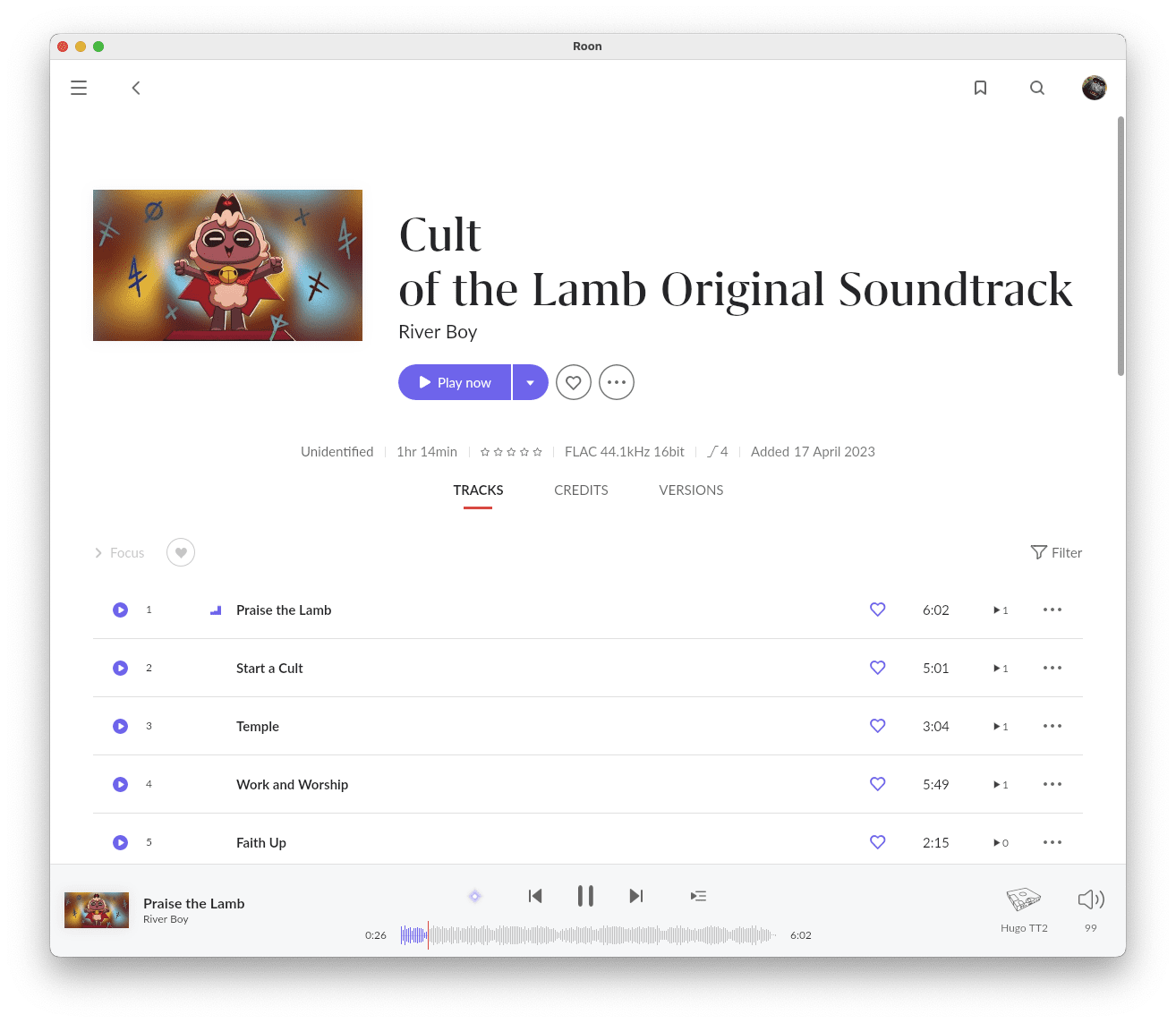Skip to previous track
This screenshot has height=1023, width=1176.
(535, 896)
